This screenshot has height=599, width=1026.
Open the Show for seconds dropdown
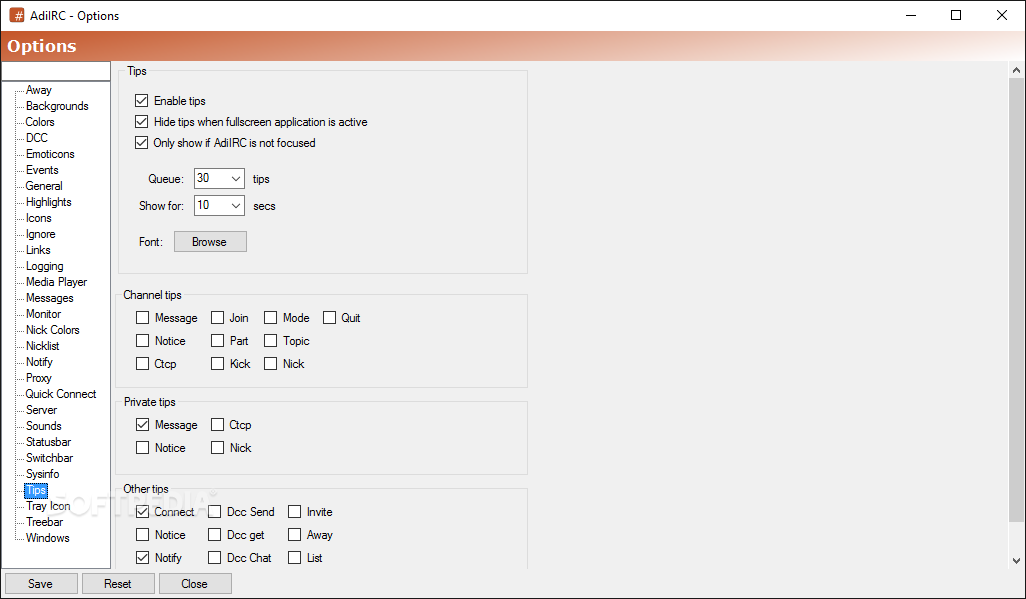click(219, 206)
